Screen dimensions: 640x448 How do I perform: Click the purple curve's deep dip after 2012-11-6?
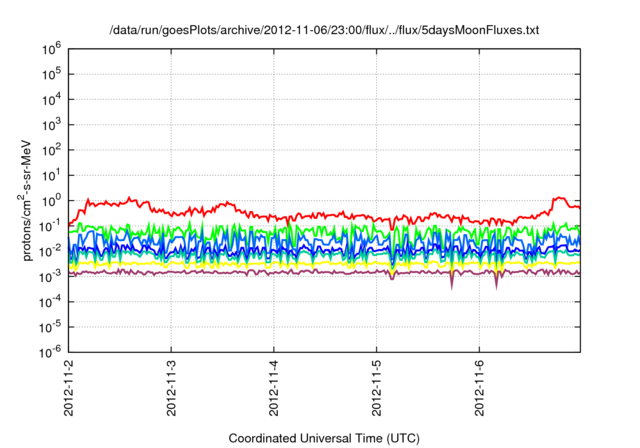click(496, 282)
